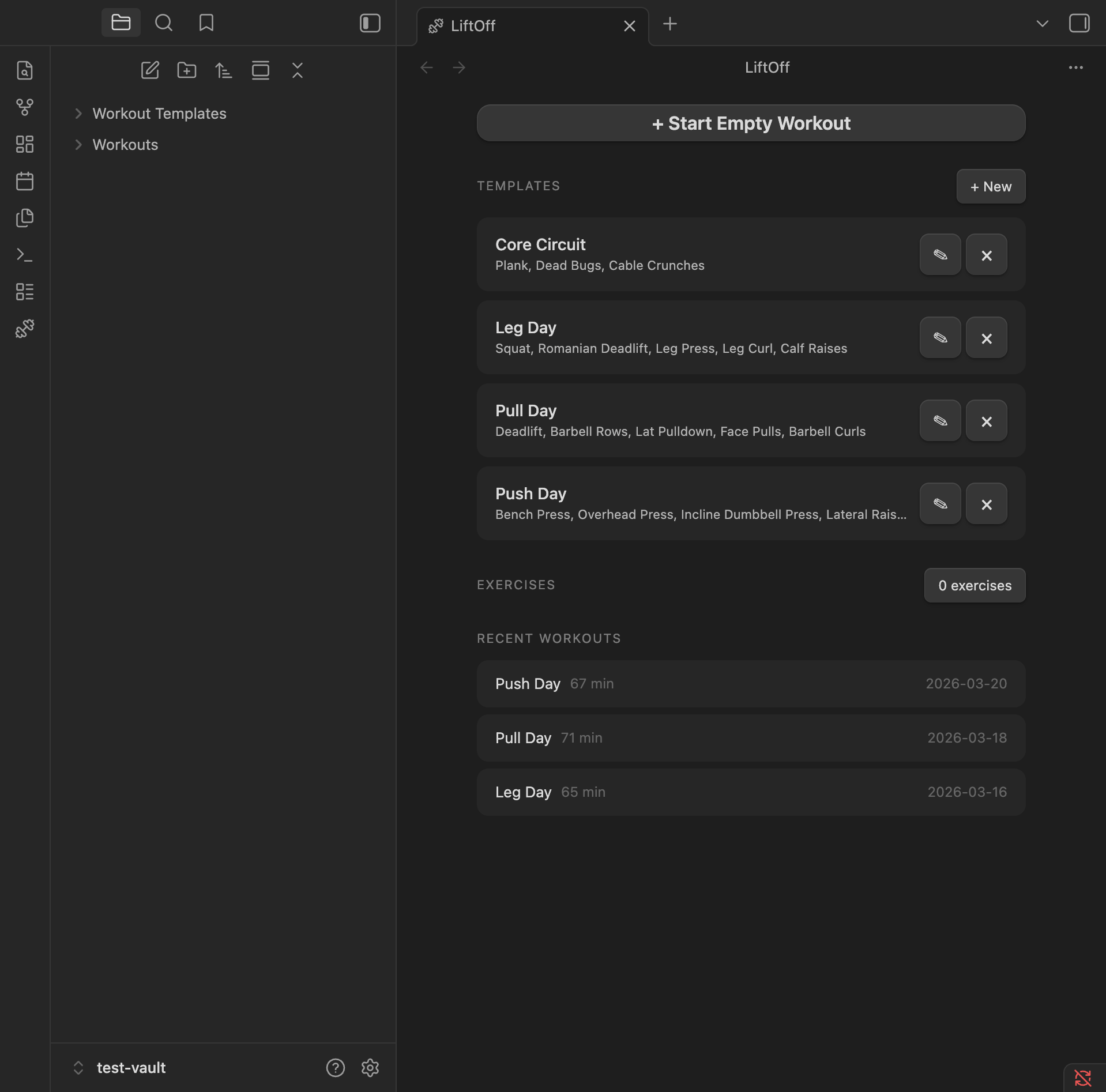
Task: Open the search pane icon
Action: pyautogui.click(x=164, y=23)
